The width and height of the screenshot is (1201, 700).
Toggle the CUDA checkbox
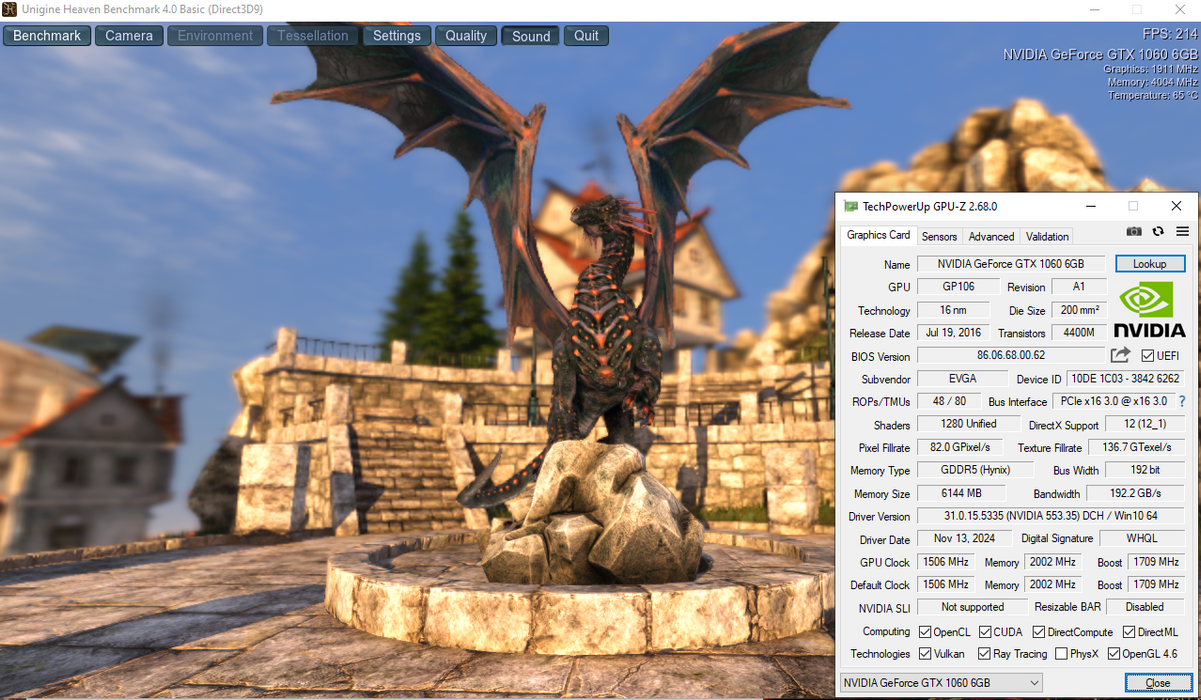[985, 632]
